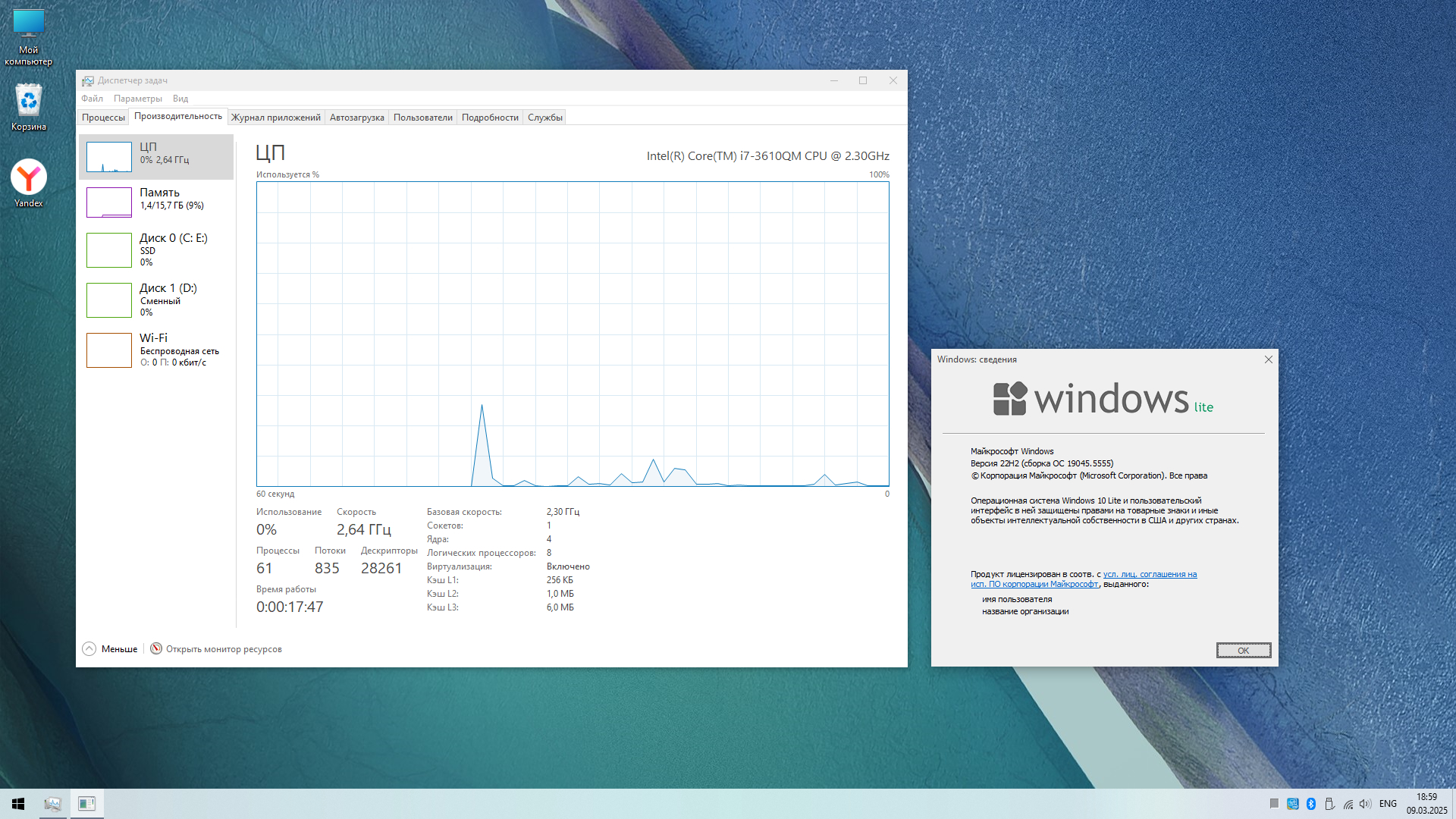Screen dimensions: 1456x819
Task: Switch to the Автозагрузка tab
Action: point(356,118)
